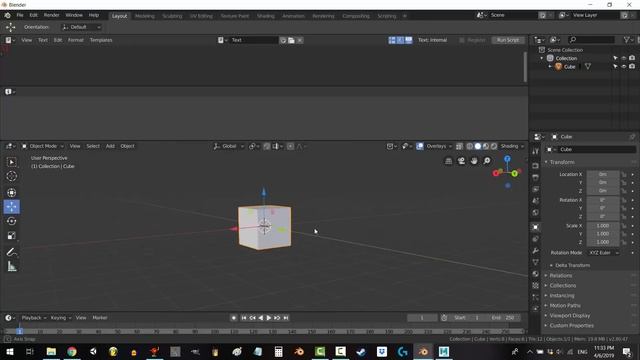Enable the Register checkbox

462,40
